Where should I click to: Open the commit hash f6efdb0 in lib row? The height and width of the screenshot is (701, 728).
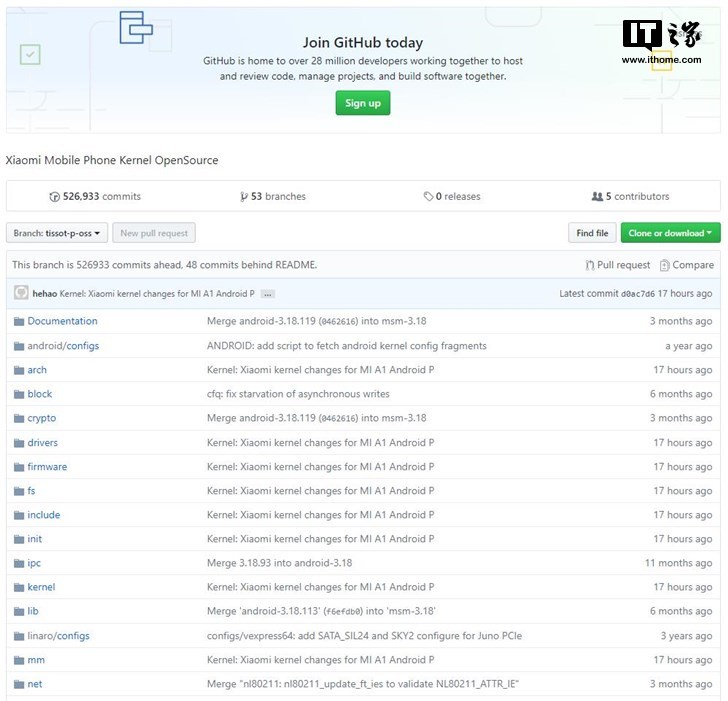click(x=342, y=611)
